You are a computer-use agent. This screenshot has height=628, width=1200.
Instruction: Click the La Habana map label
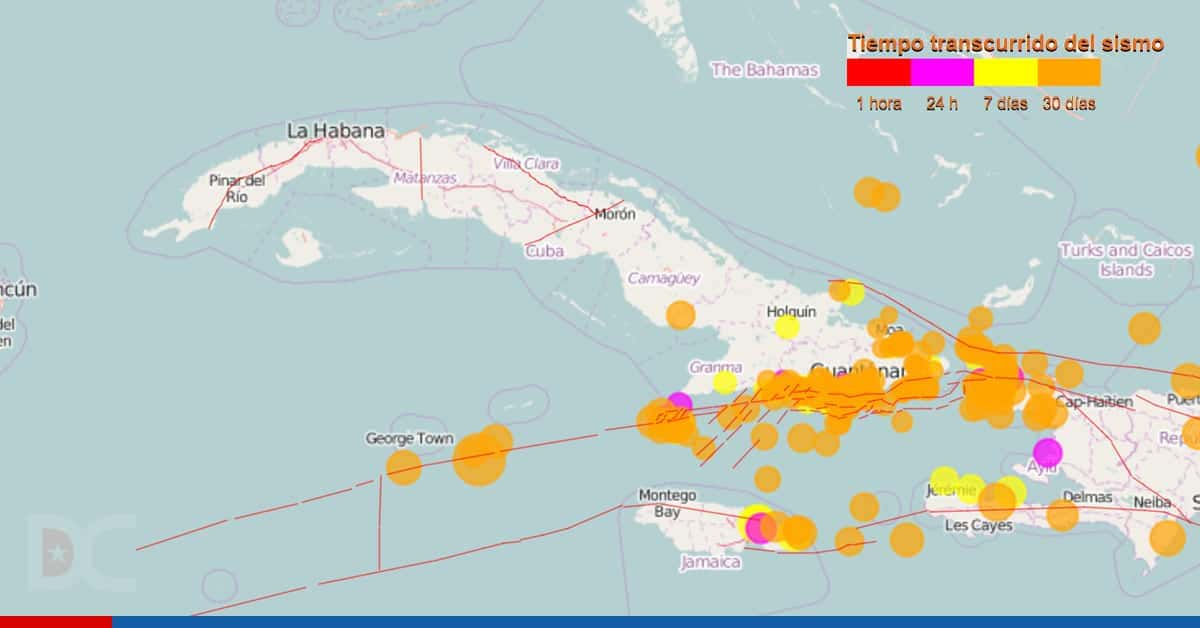tap(335, 131)
